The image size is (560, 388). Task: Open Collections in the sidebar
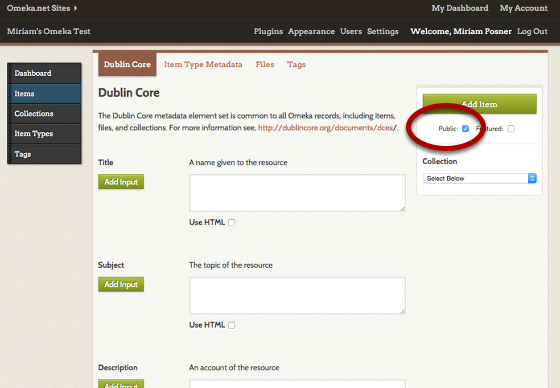[44, 114]
